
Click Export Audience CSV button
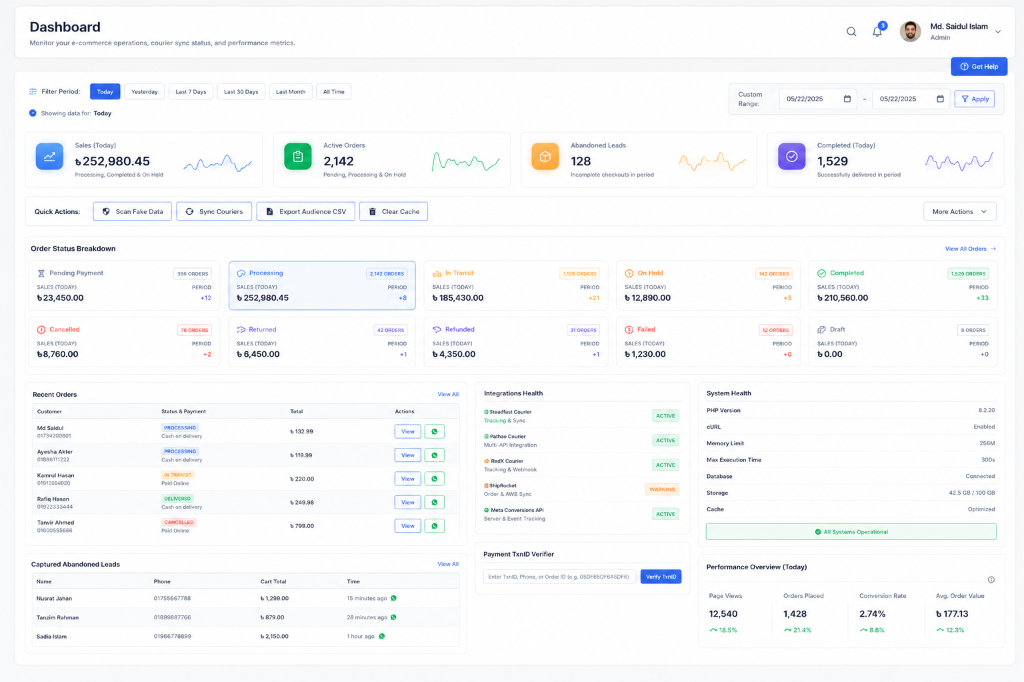306,212
